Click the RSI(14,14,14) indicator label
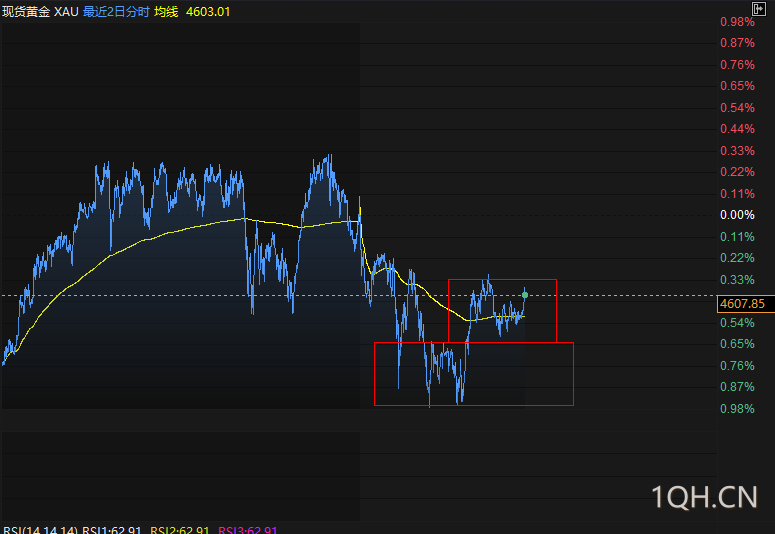This screenshot has width=775, height=534. [40, 530]
